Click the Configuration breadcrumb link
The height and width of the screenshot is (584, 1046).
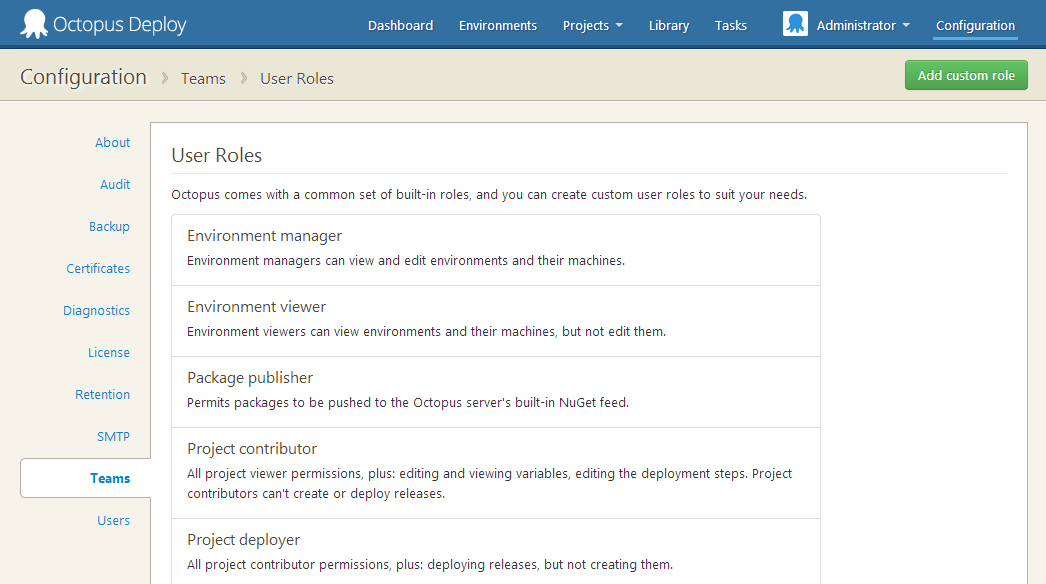[x=83, y=76]
